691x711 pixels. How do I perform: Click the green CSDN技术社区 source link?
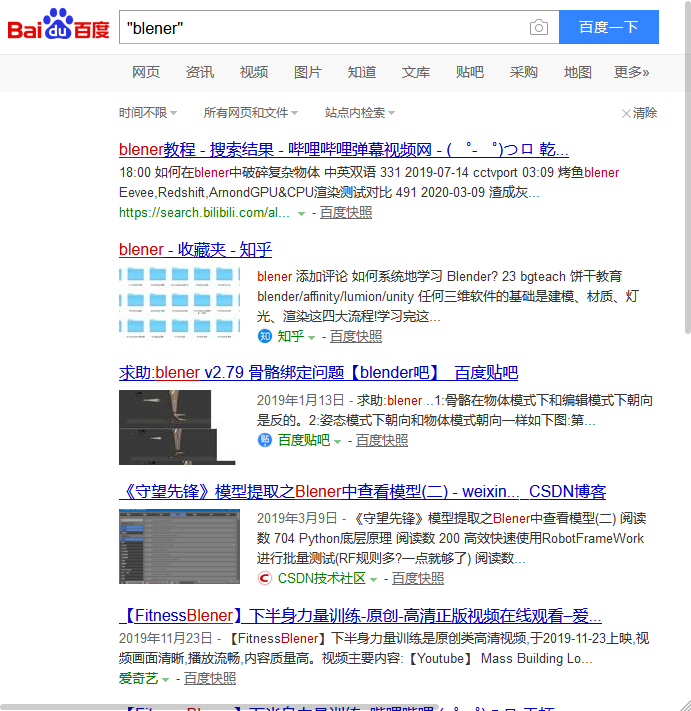pos(321,578)
